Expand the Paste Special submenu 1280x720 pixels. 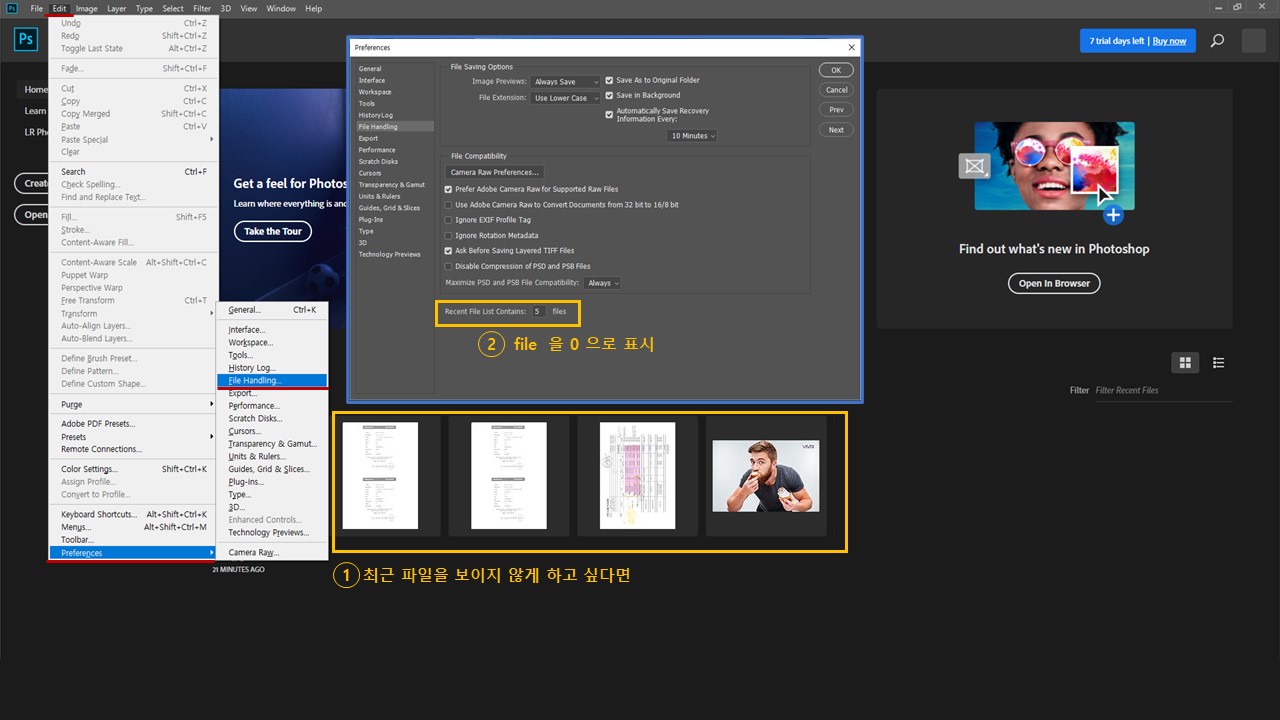coord(133,139)
